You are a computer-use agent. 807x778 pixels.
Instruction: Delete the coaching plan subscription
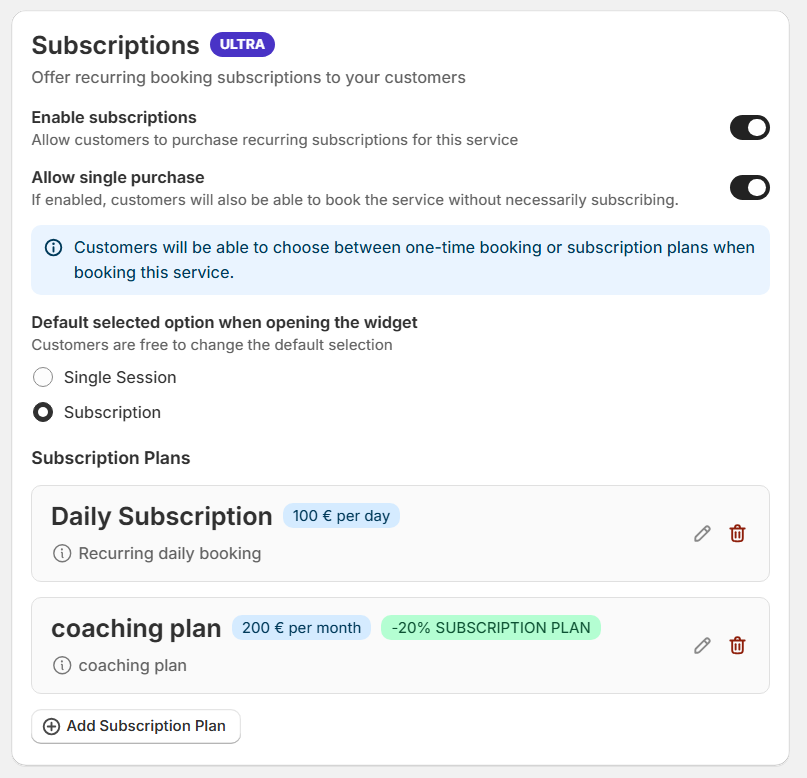click(x=737, y=646)
